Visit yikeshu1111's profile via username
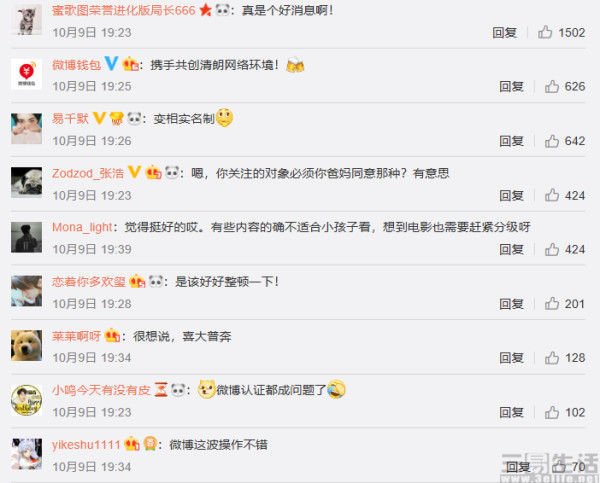Image resolution: width=600 pixels, height=483 pixels. 86,445
